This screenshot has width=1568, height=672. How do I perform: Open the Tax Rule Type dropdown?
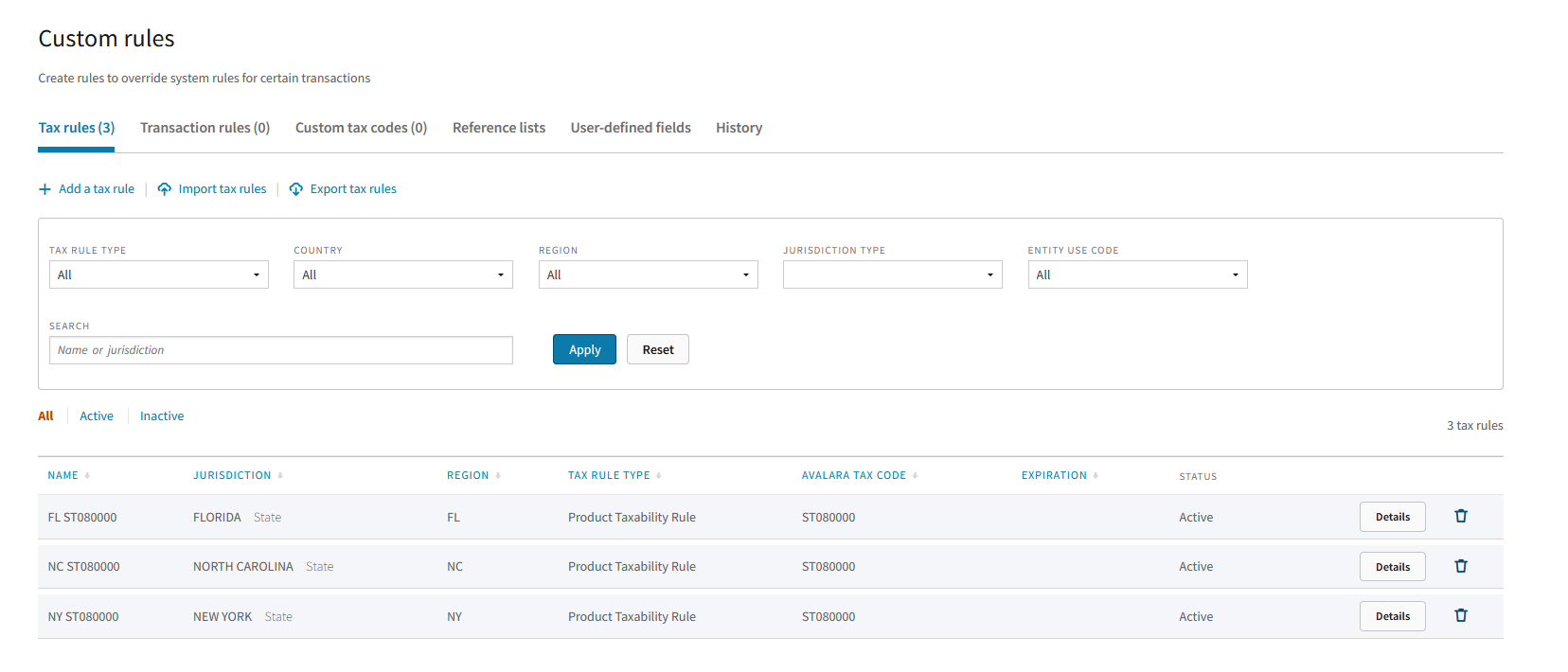158,274
